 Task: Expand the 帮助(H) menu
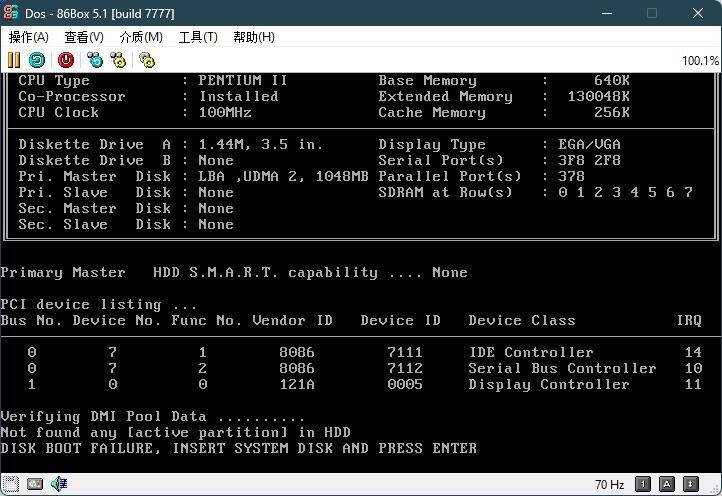(x=253, y=37)
